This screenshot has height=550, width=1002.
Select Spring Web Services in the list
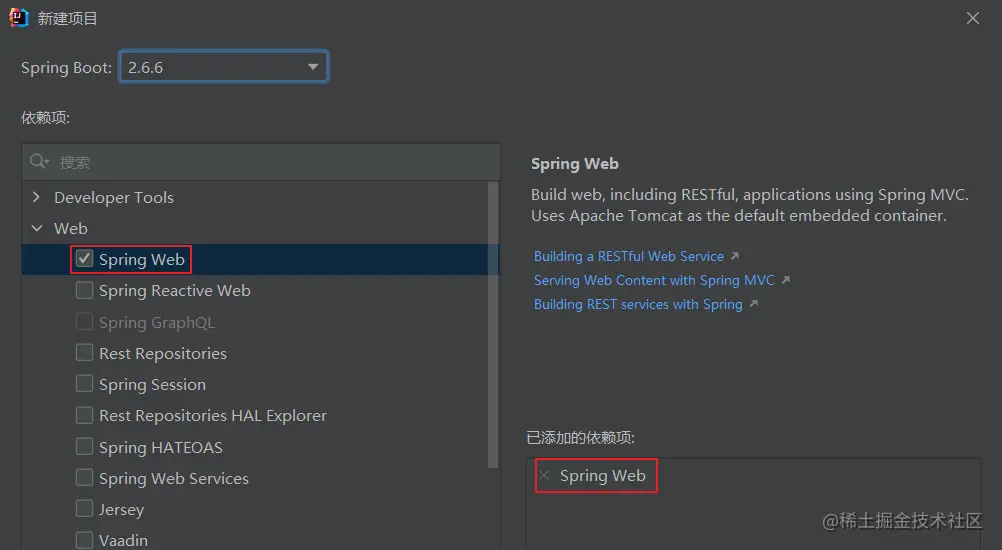click(x=173, y=479)
